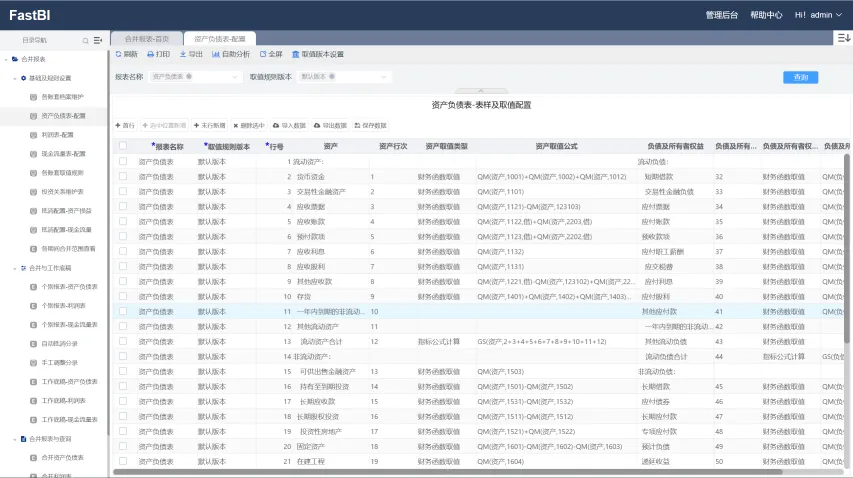Collapse the query filter panel with up chevron
The image size is (853, 478).
click(481, 91)
